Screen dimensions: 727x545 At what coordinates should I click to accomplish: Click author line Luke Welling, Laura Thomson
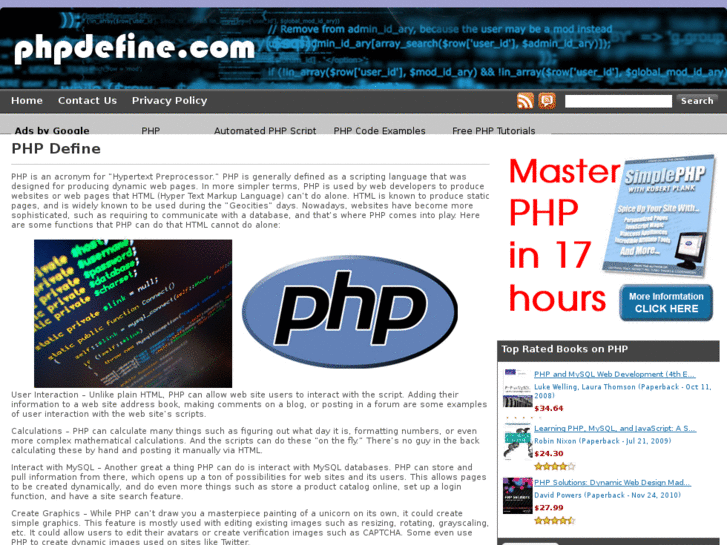pyautogui.click(x=622, y=391)
